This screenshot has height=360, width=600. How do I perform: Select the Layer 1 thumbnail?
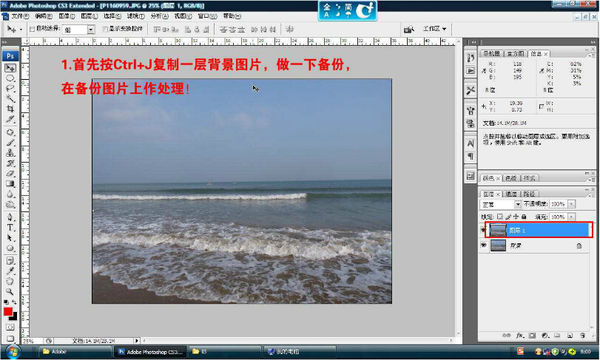(x=498, y=230)
